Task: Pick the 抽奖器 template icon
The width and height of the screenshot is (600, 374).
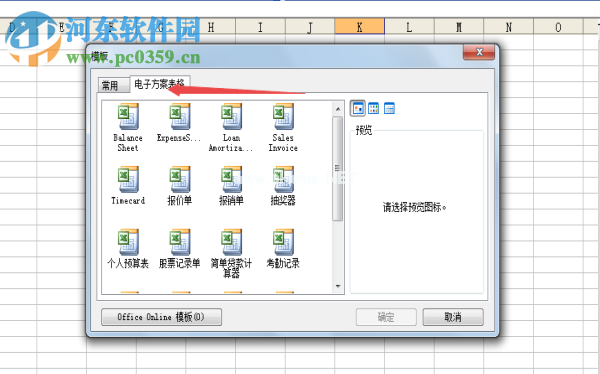Action: pyautogui.click(x=283, y=179)
